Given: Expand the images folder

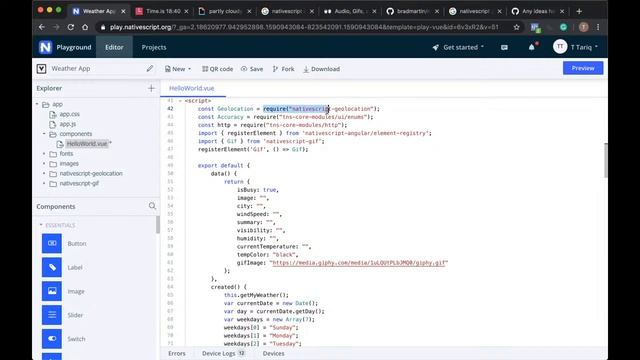Looking at the screenshot, I should pyautogui.click(x=44, y=164).
